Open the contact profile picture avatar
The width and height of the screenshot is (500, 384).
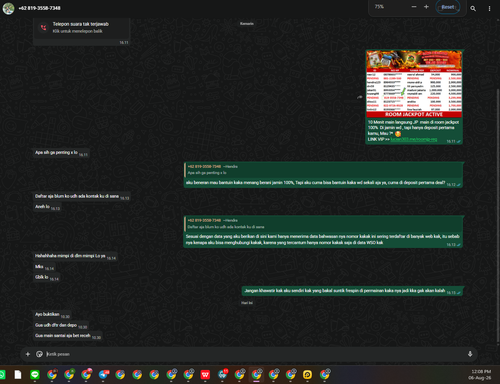click(8, 8)
